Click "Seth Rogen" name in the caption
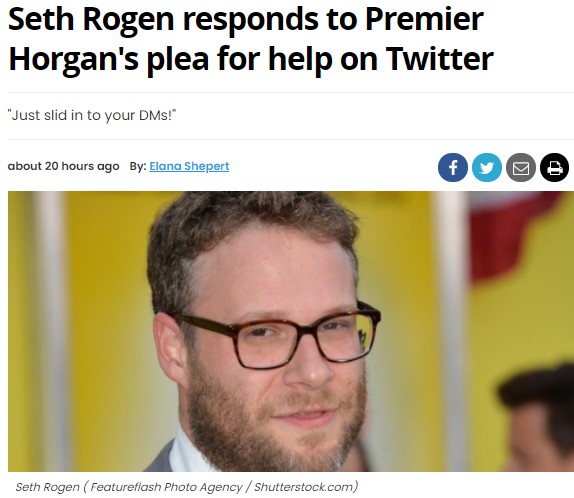 click(47, 487)
